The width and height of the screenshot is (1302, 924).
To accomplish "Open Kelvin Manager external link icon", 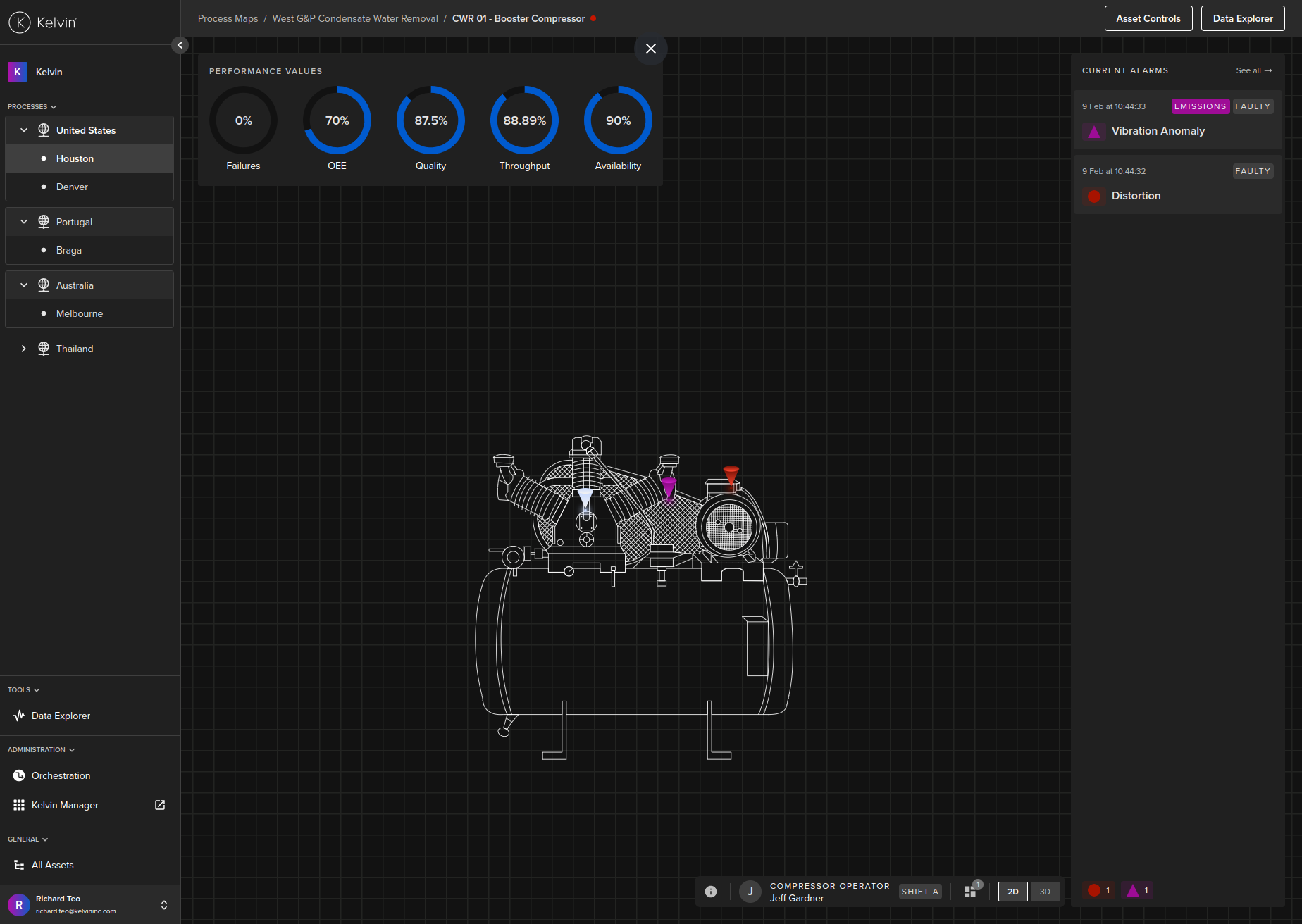I will pyautogui.click(x=160, y=805).
